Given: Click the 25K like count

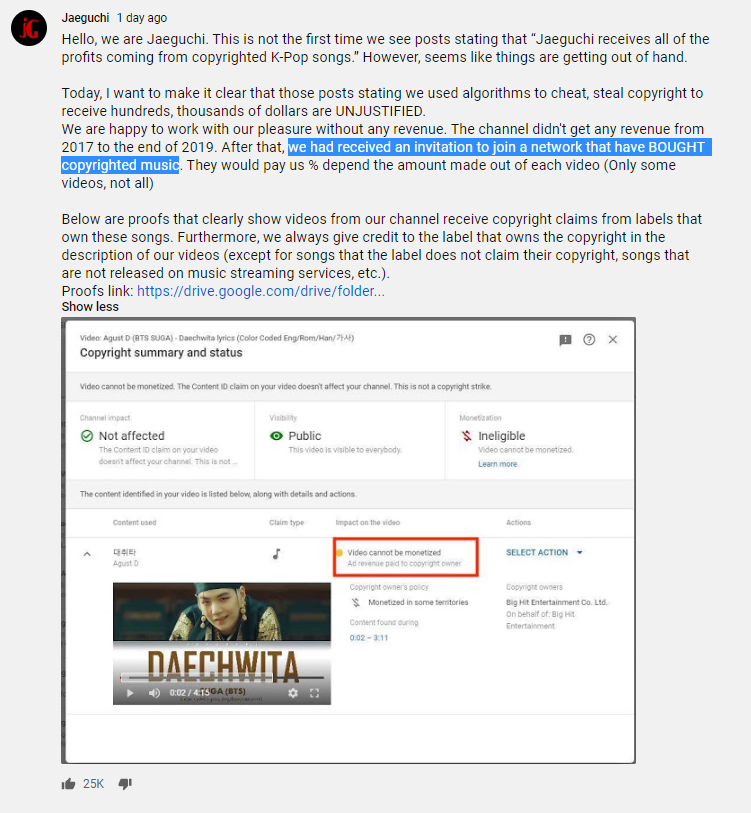Looking at the screenshot, I should [93, 783].
